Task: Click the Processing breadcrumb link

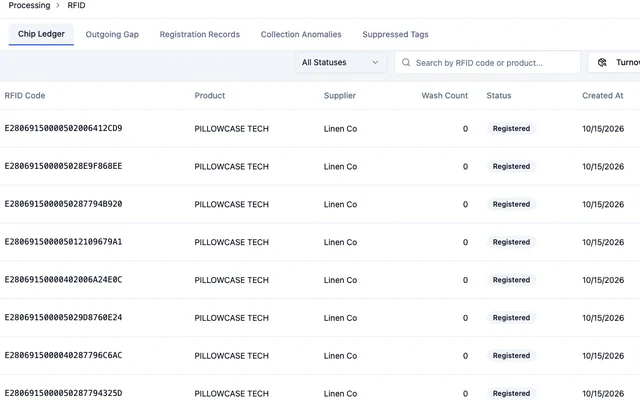Action: tap(29, 5)
